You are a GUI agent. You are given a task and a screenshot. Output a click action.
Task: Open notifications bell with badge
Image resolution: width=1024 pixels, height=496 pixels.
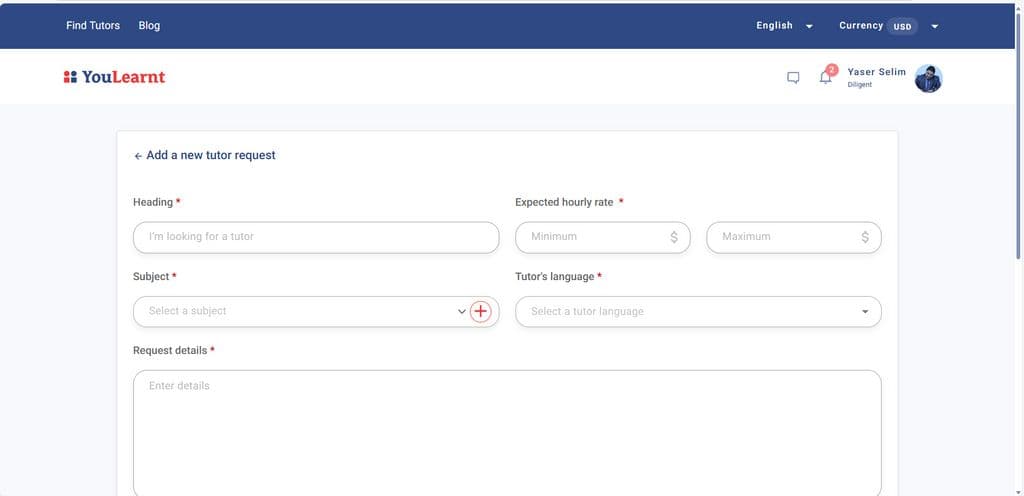pyautogui.click(x=827, y=75)
